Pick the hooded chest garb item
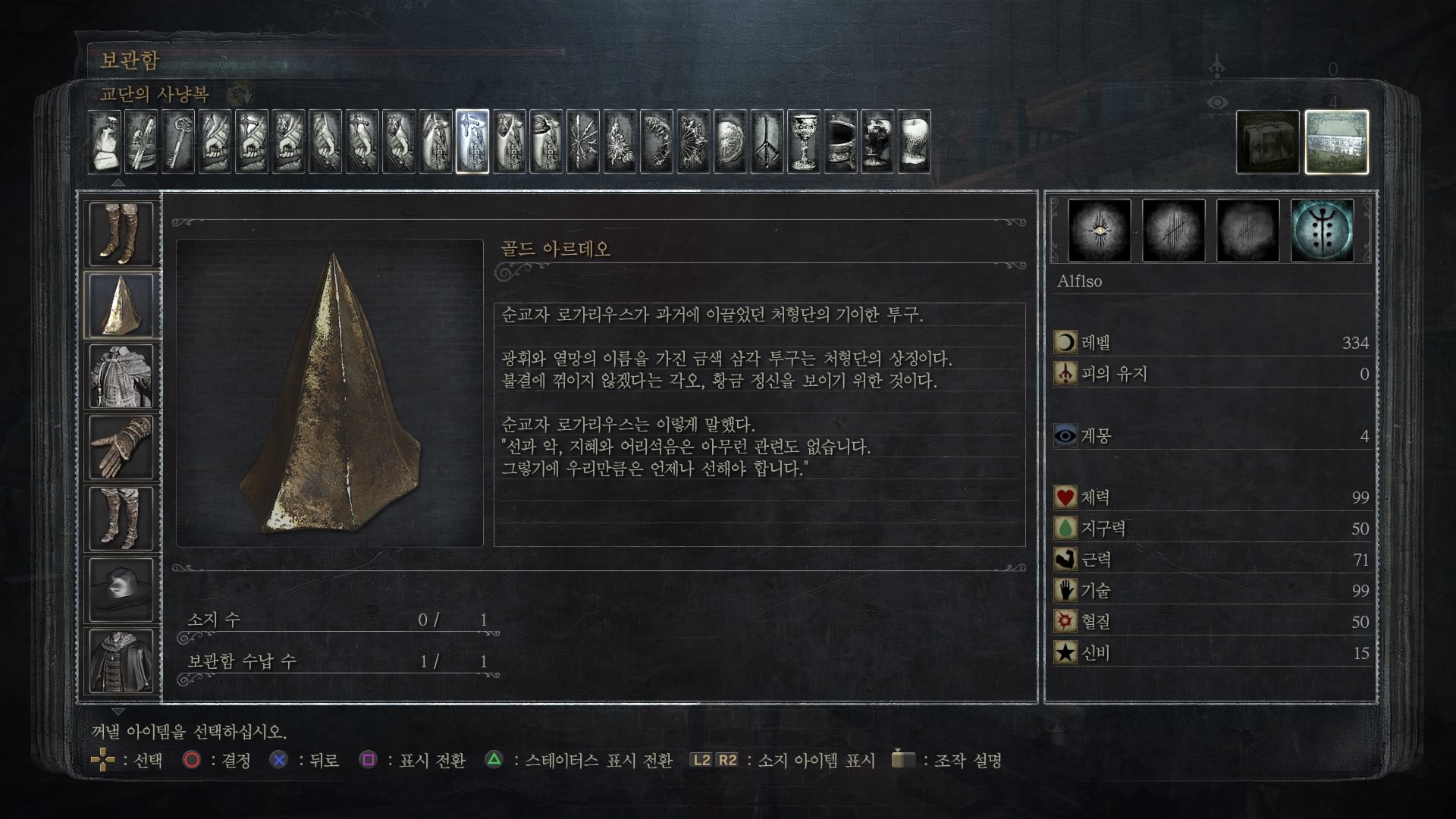Screen dimensions: 1456x819 (121, 376)
